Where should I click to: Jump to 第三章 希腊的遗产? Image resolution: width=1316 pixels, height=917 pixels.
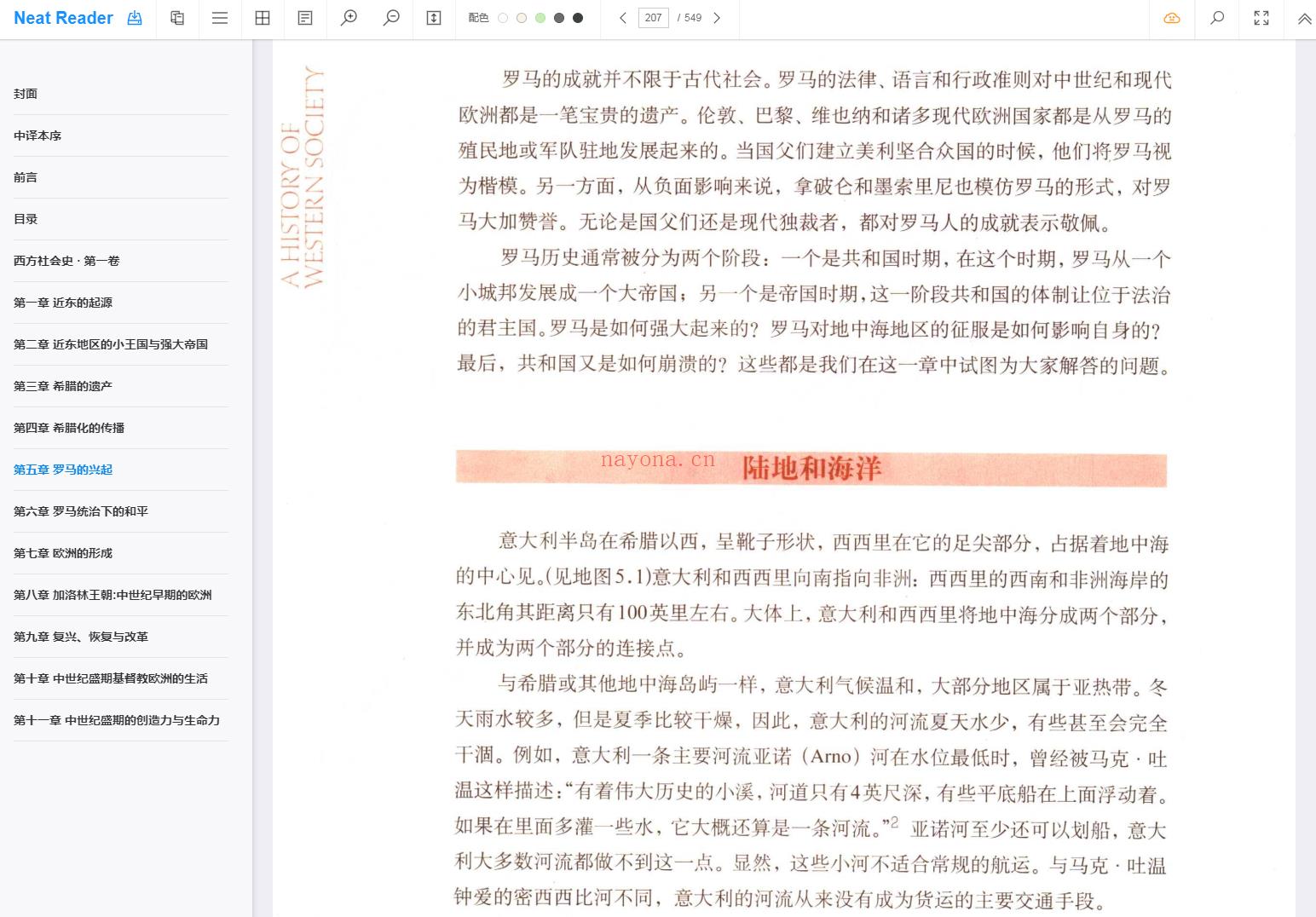[x=121, y=386]
